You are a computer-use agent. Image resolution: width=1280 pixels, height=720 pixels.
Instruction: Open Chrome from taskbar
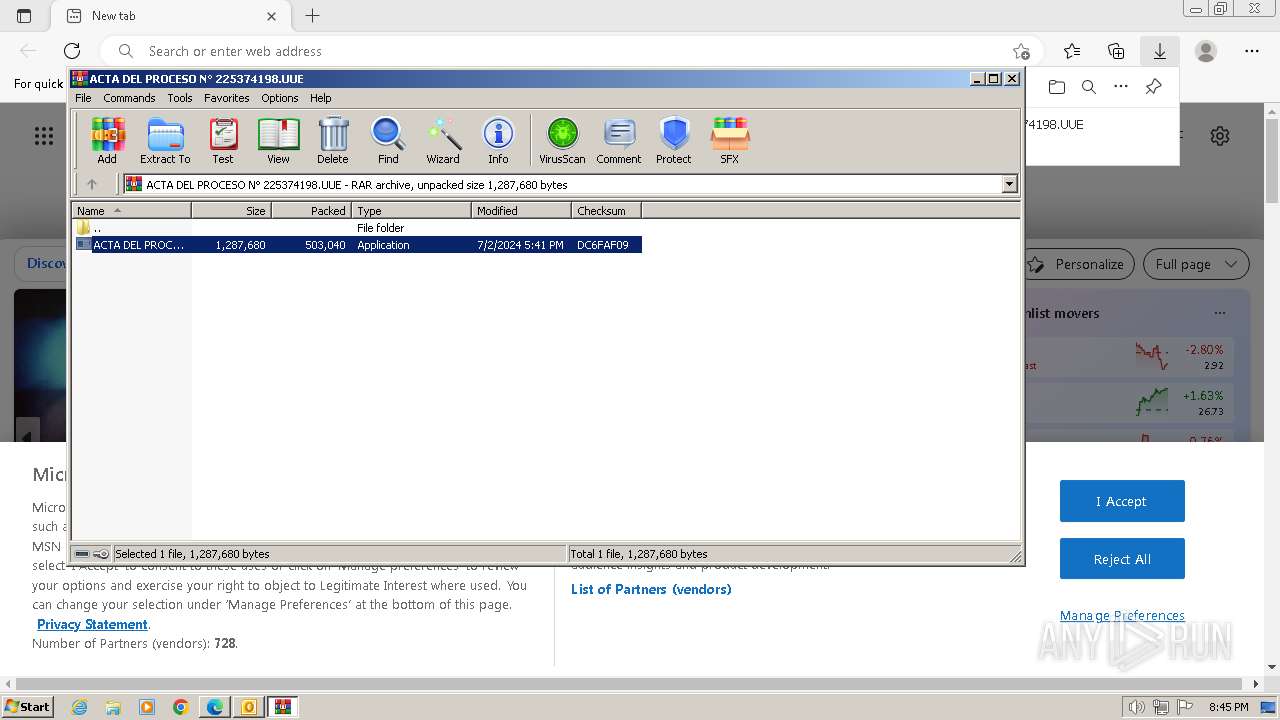coord(181,707)
